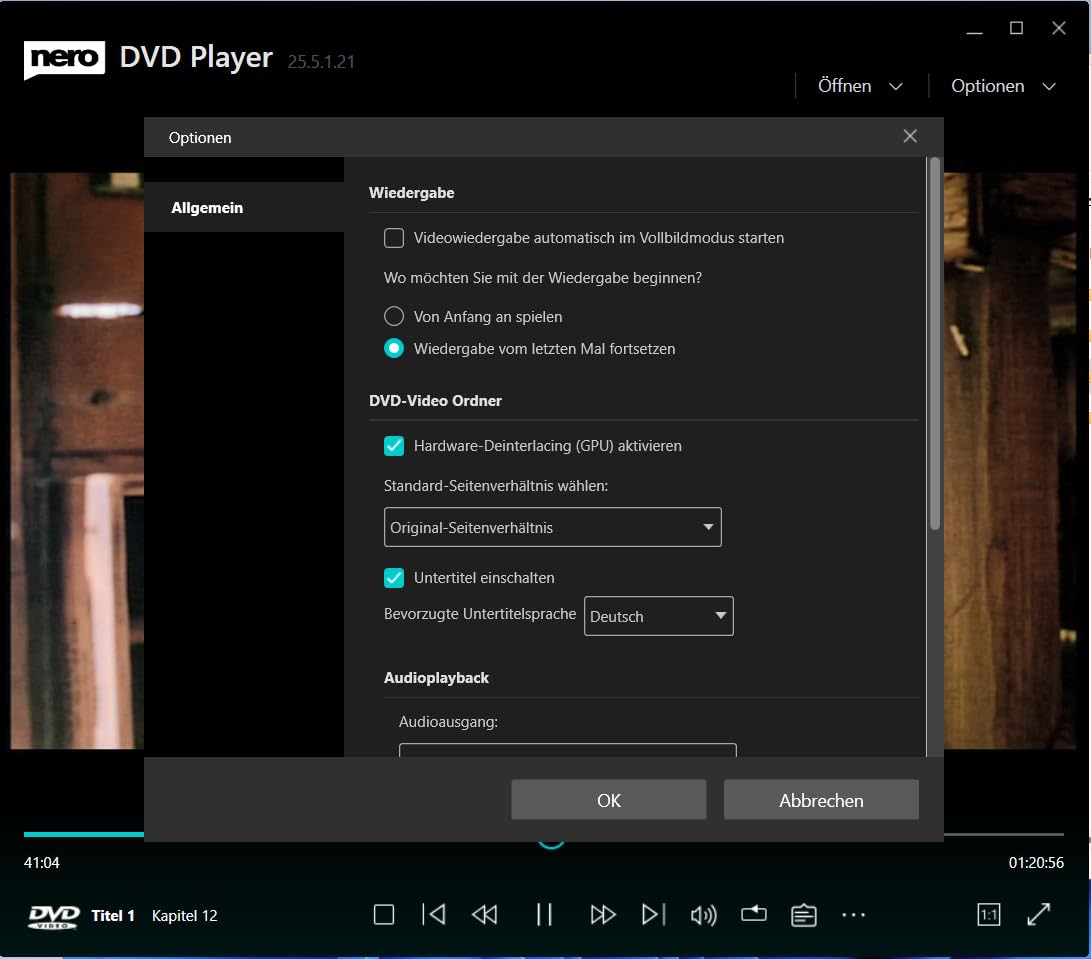Stop playback with the square stop icon
Image resolution: width=1091 pixels, height=959 pixels.
click(383, 914)
